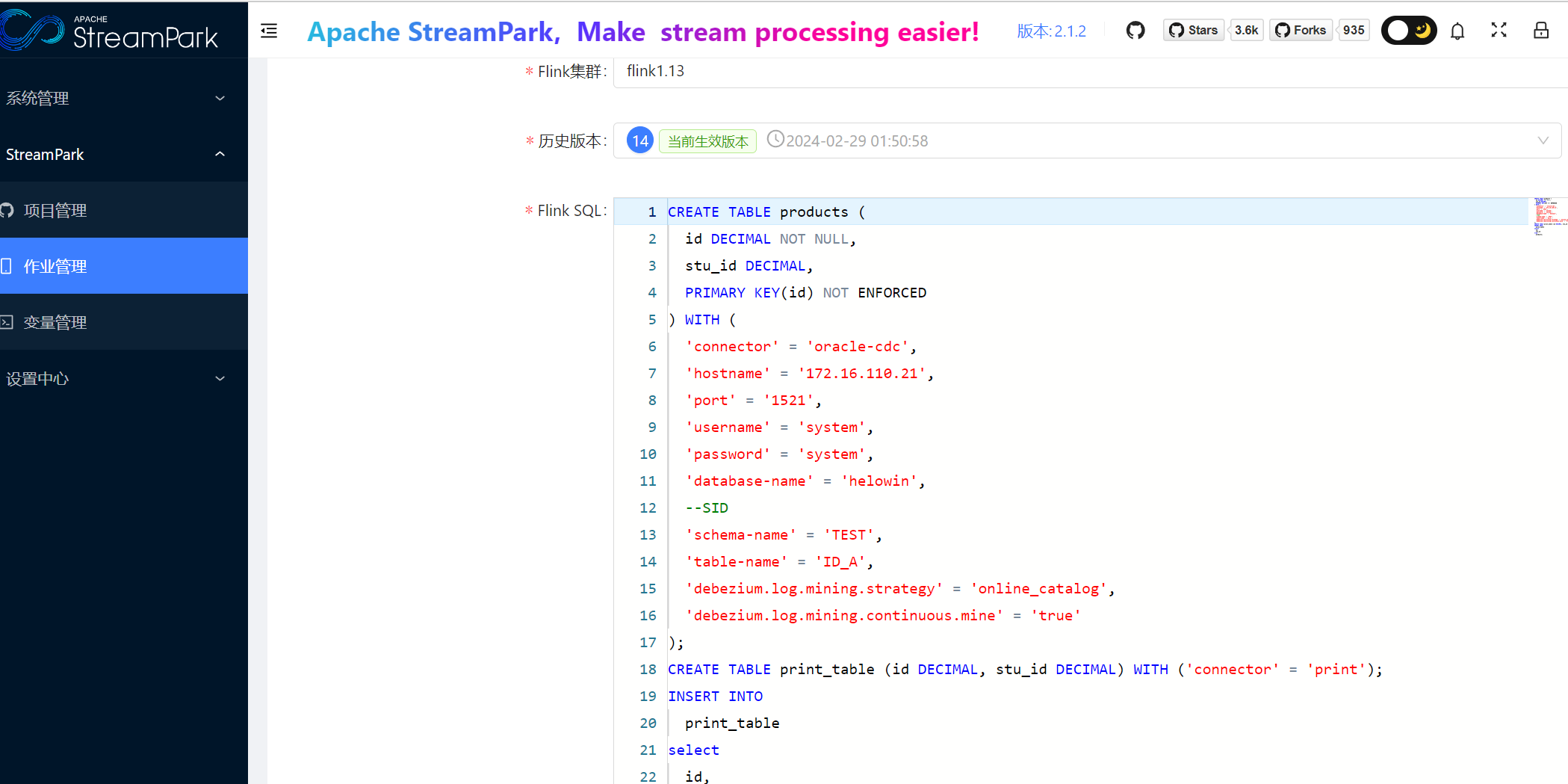Collapse the StreamPark menu section

[x=124, y=154]
